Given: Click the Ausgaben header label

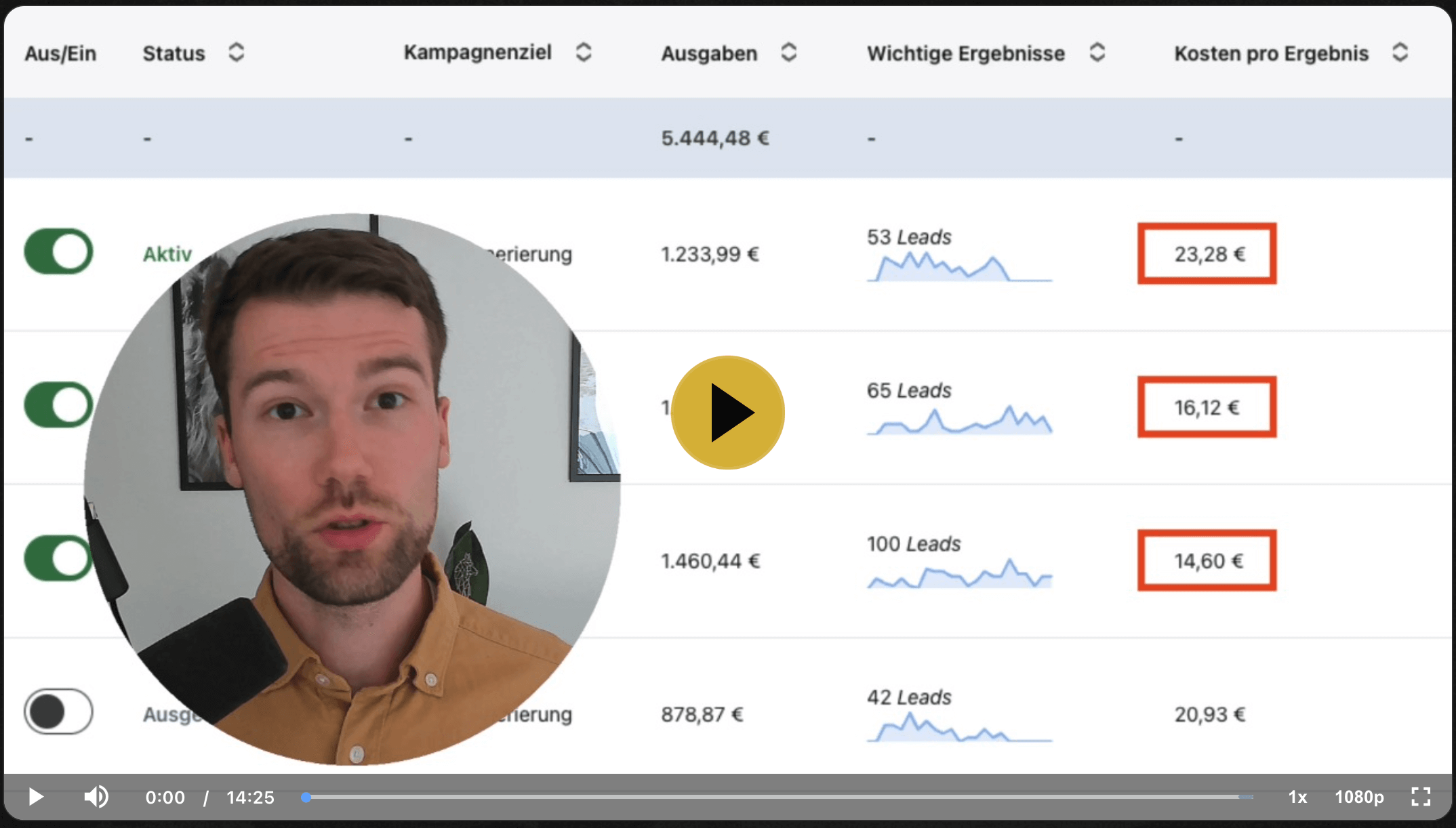Looking at the screenshot, I should [x=709, y=54].
